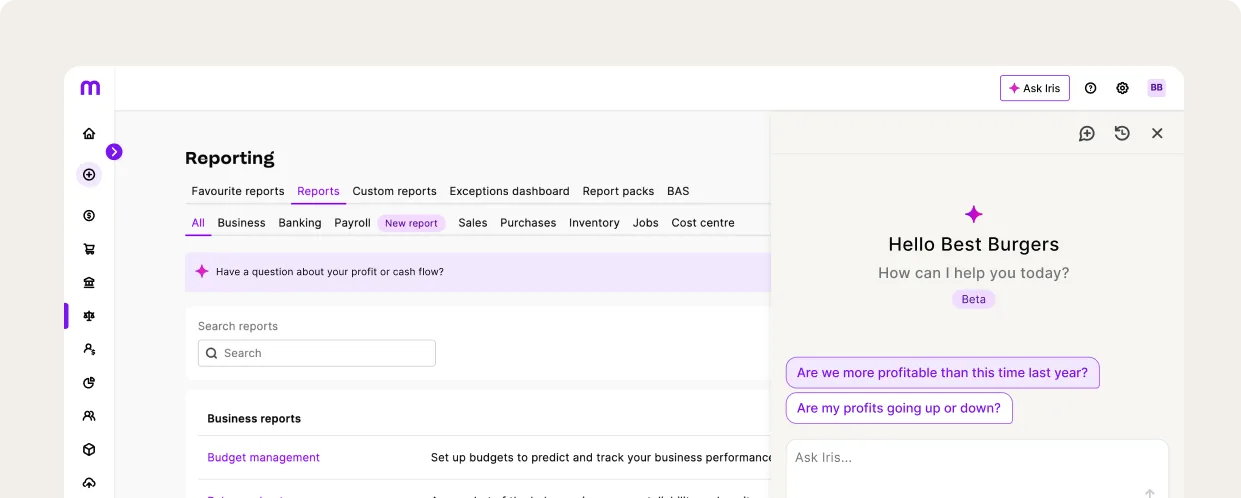Expand the sidebar with purple arrow
This screenshot has width=1241, height=498.
(x=114, y=152)
